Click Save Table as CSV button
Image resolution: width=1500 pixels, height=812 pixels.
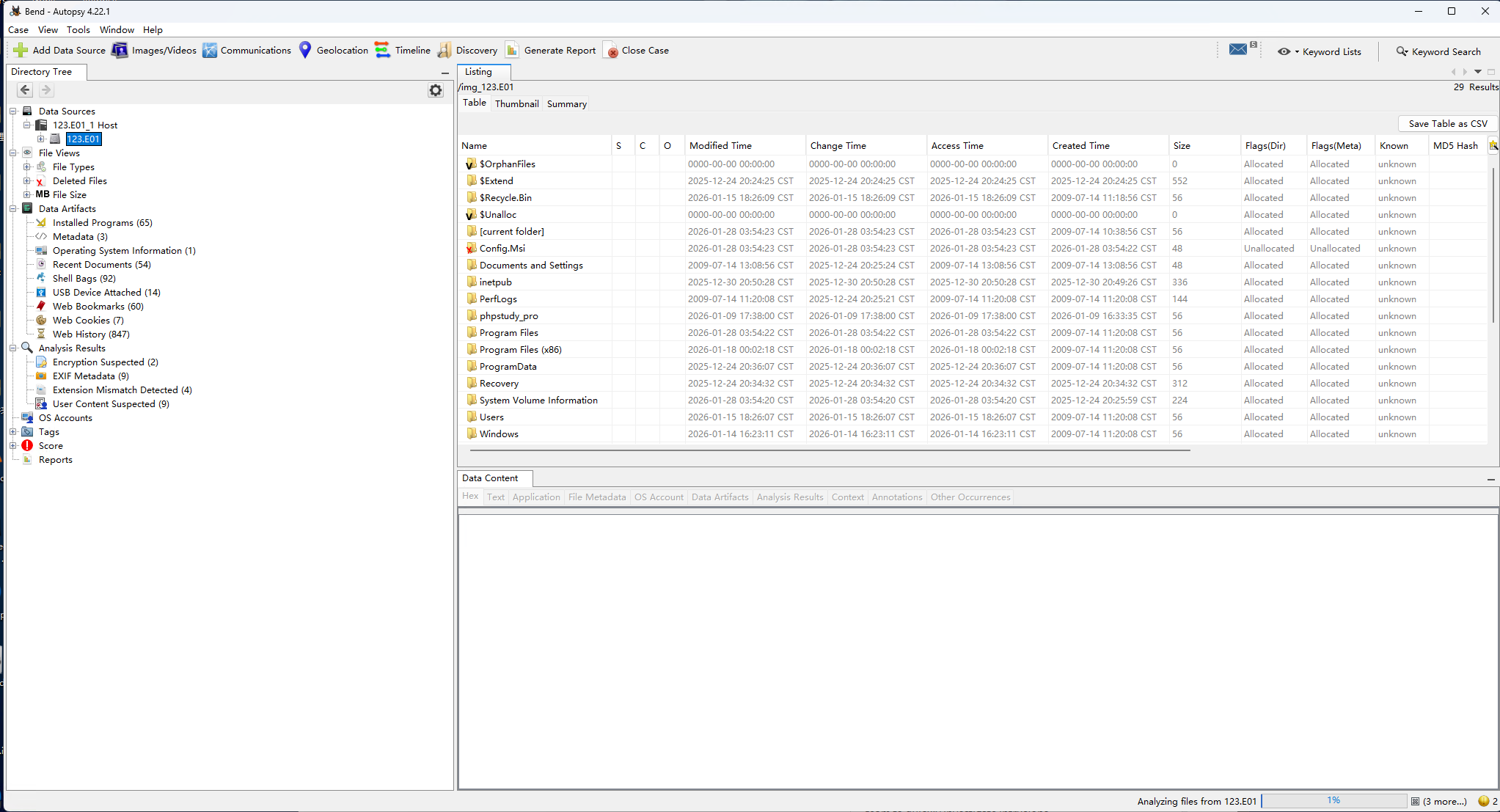tap(1447, 124)
